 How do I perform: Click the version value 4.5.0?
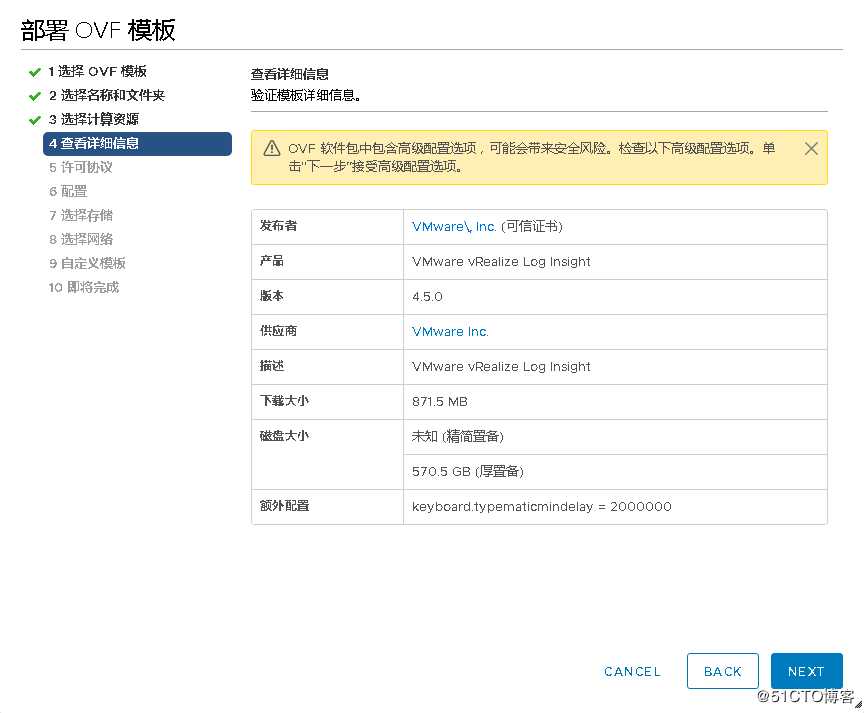point(427,296)
